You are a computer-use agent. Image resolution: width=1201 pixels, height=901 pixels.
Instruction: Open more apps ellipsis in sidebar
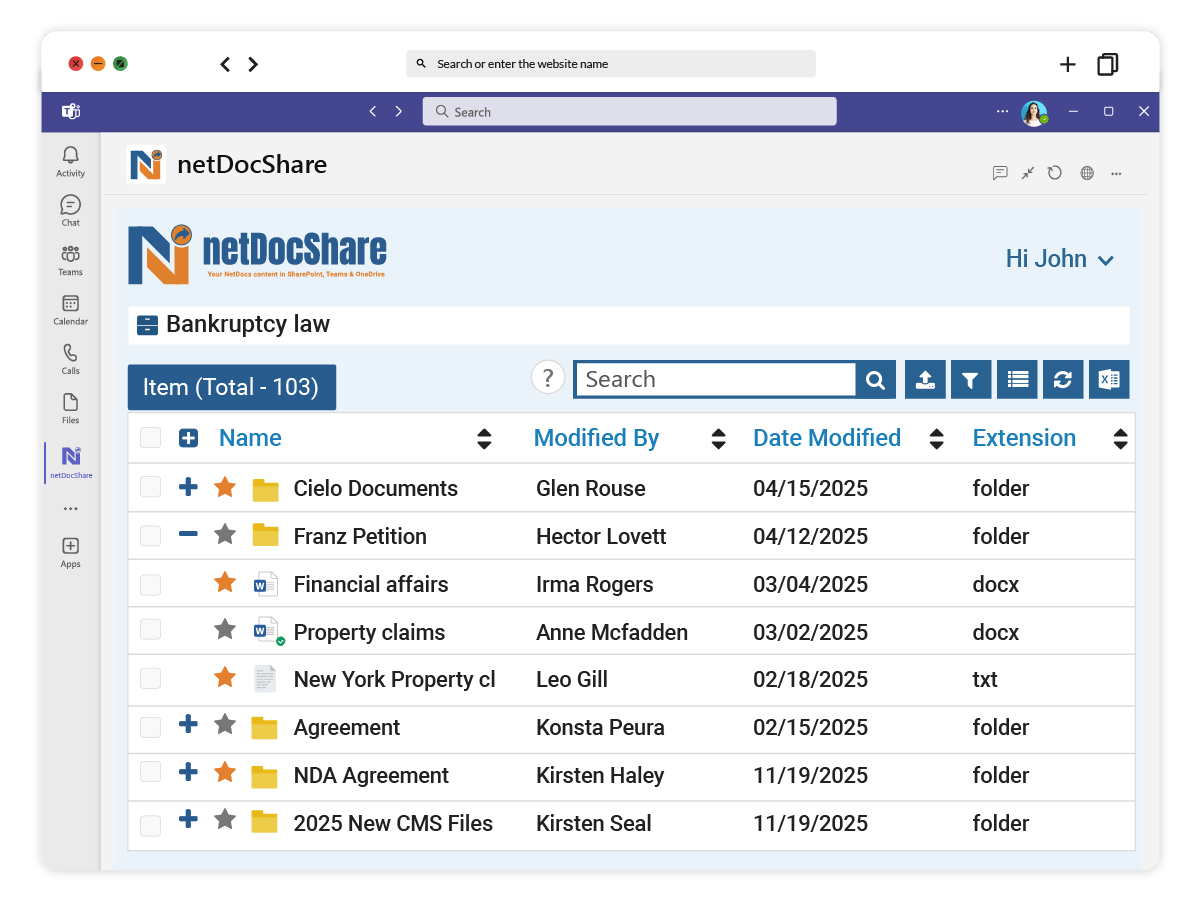pyautogui.click(x=70, y=509)
